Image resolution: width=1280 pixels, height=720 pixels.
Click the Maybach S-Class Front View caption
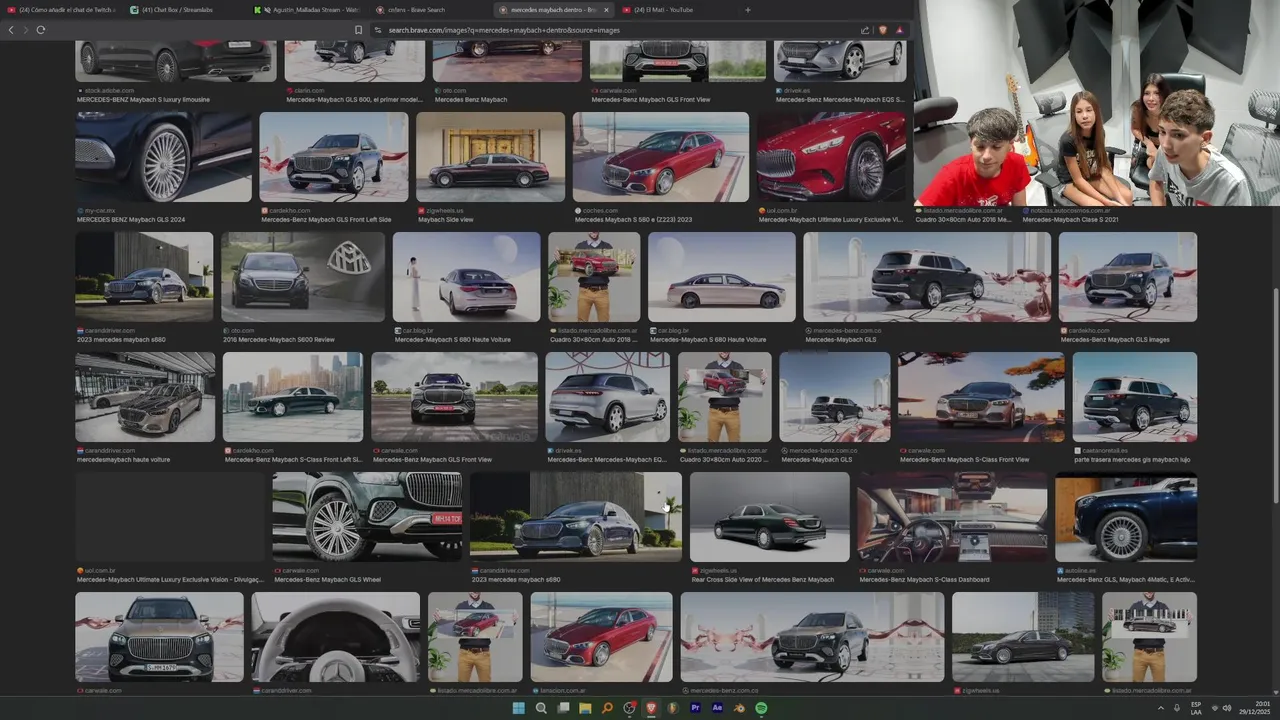click(964, 460)
